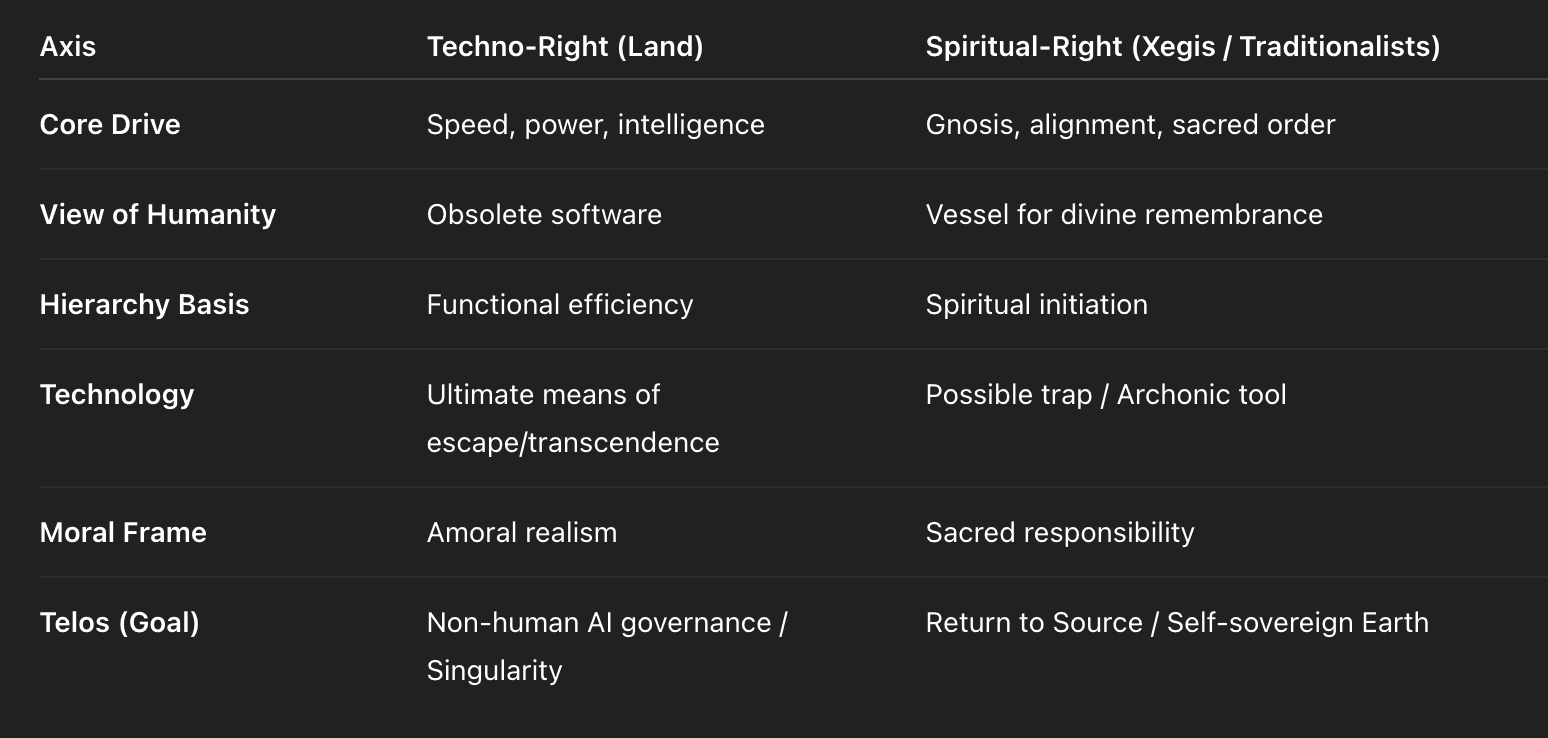Click the Technology row label
The width and height of the screenshot is (1548, 738).
tap(117, 395)
